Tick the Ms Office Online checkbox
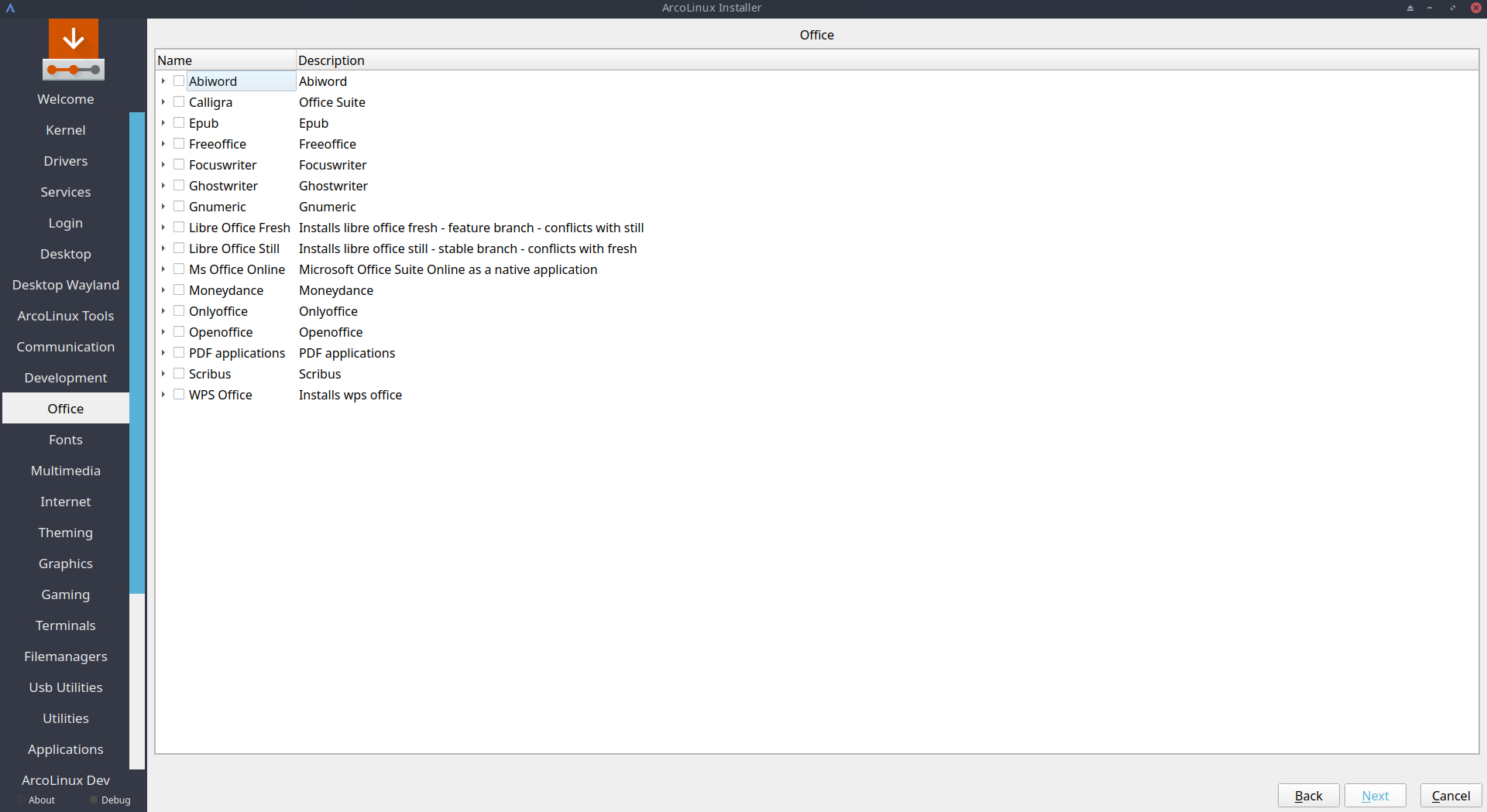Image resolution: width=1487 pixels, height=812 pixels. (x=179, y=269)
